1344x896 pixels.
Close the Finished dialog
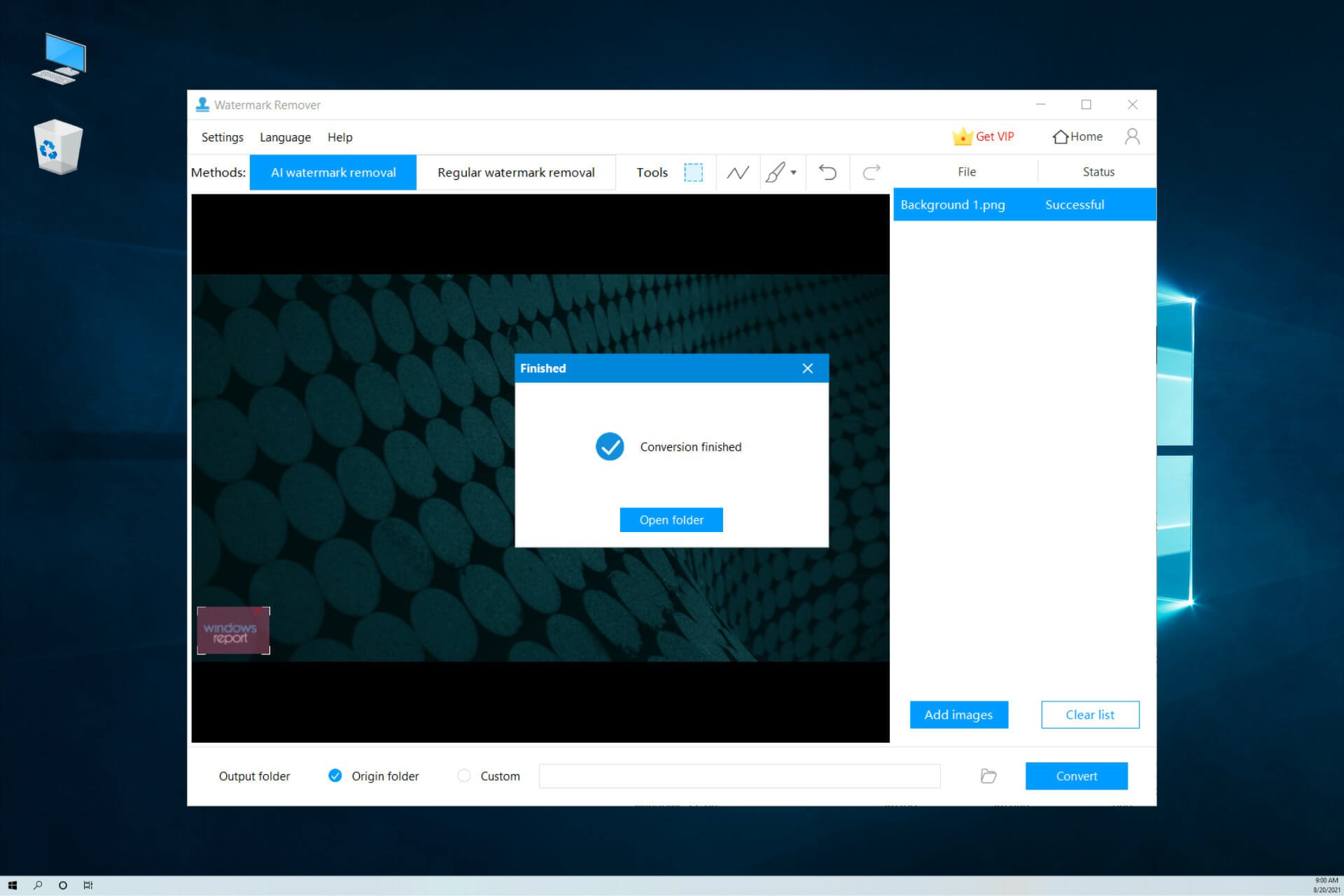pos(807,368)
